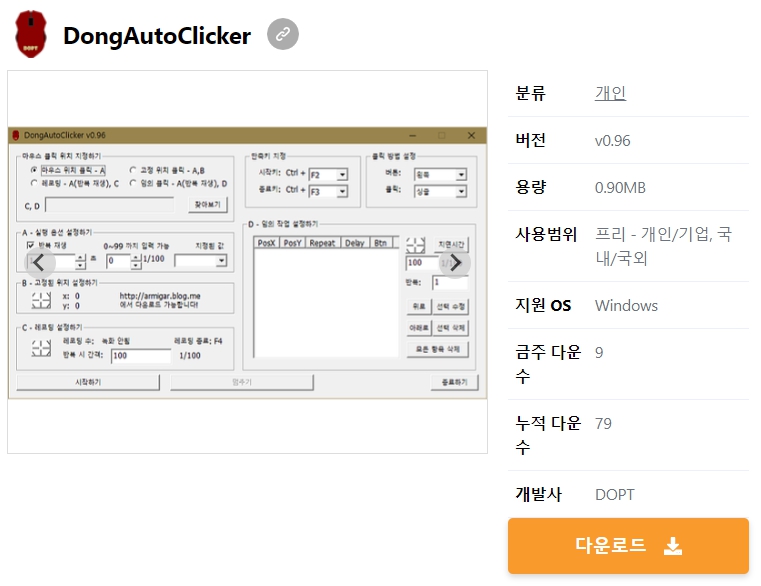
Task: Click the crosshair picker in section C
Action: point(41,348)
